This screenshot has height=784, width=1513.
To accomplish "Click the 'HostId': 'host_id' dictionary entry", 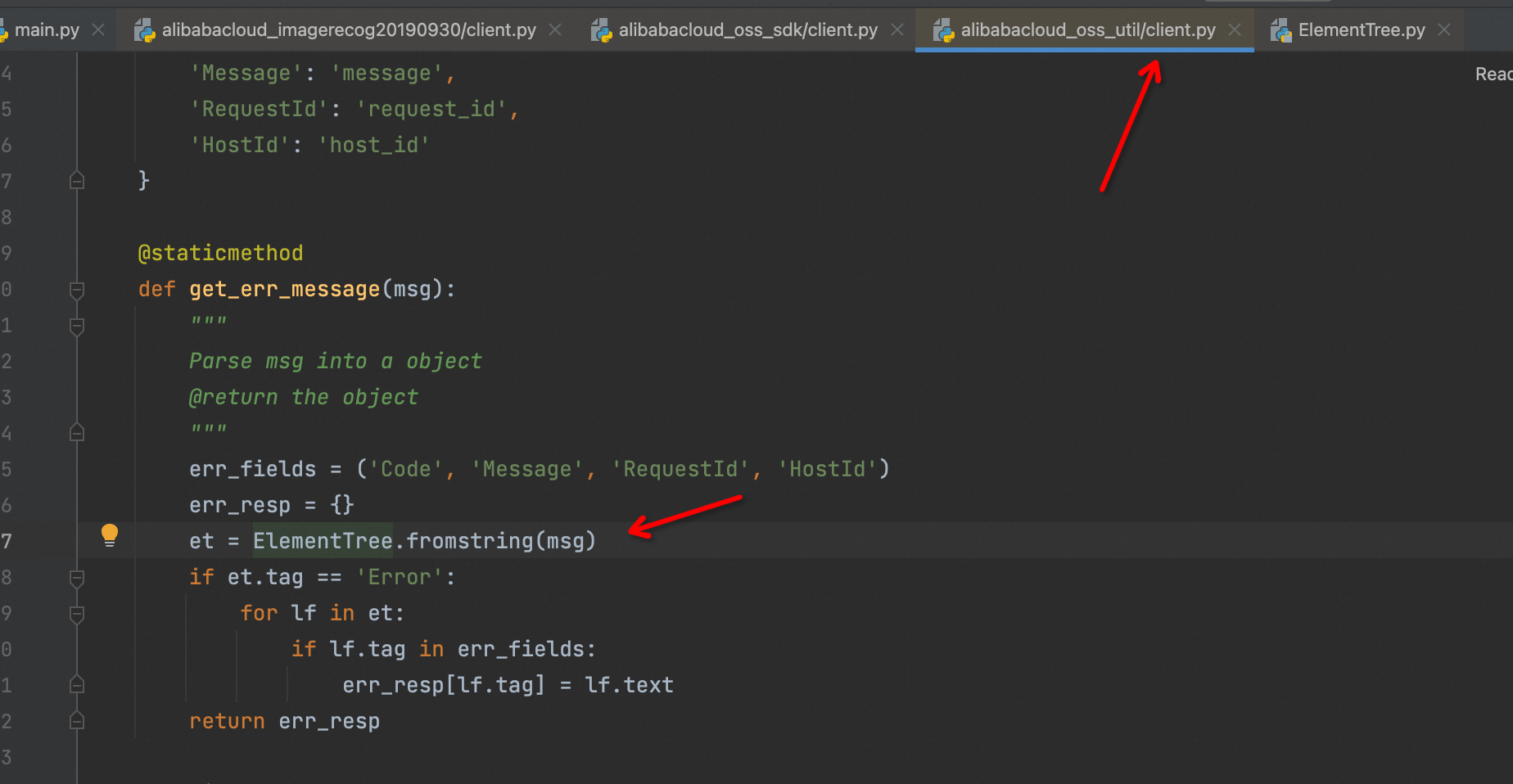I will point(309,145).
